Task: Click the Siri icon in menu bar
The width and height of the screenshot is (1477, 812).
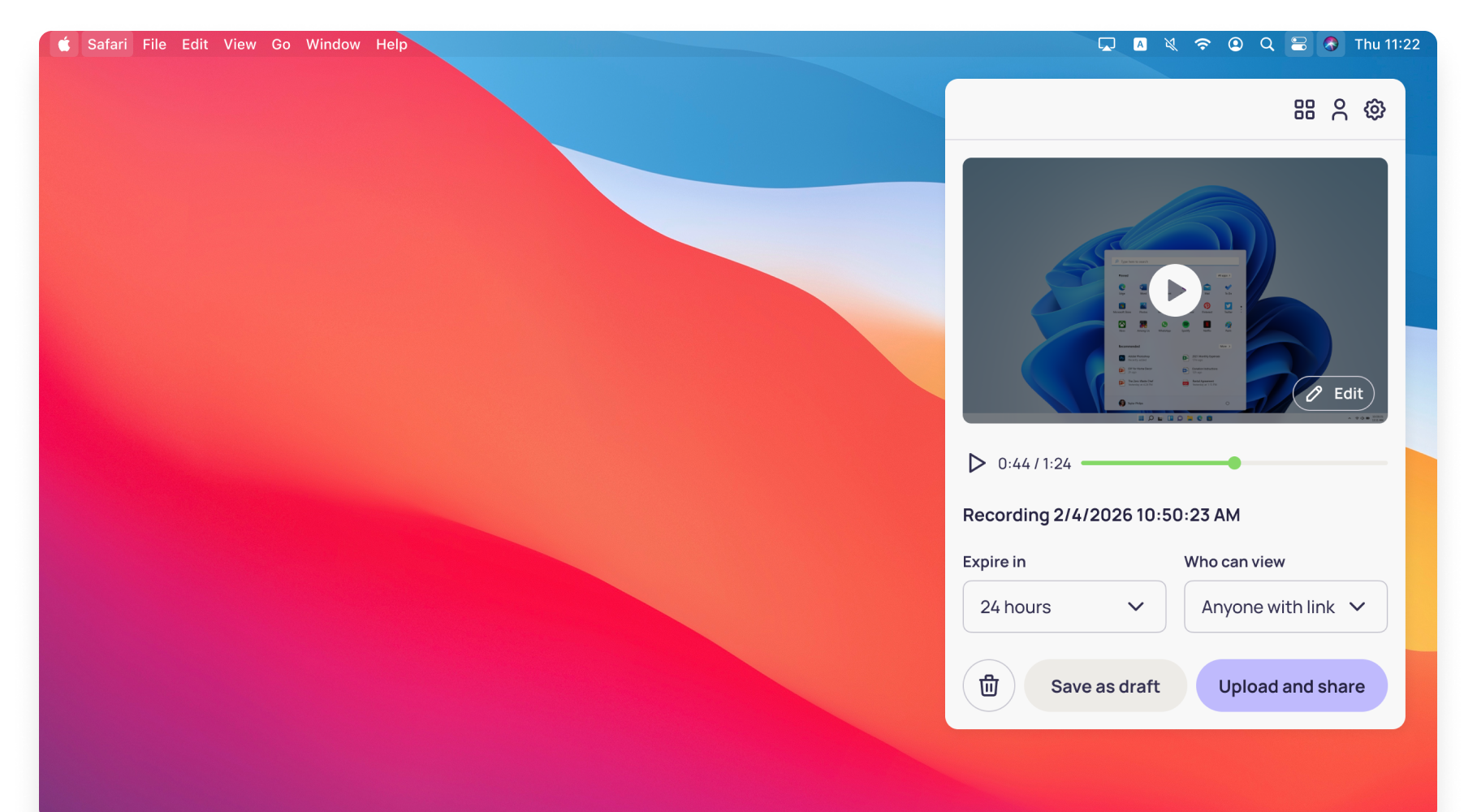Action: coord(1331,45)
